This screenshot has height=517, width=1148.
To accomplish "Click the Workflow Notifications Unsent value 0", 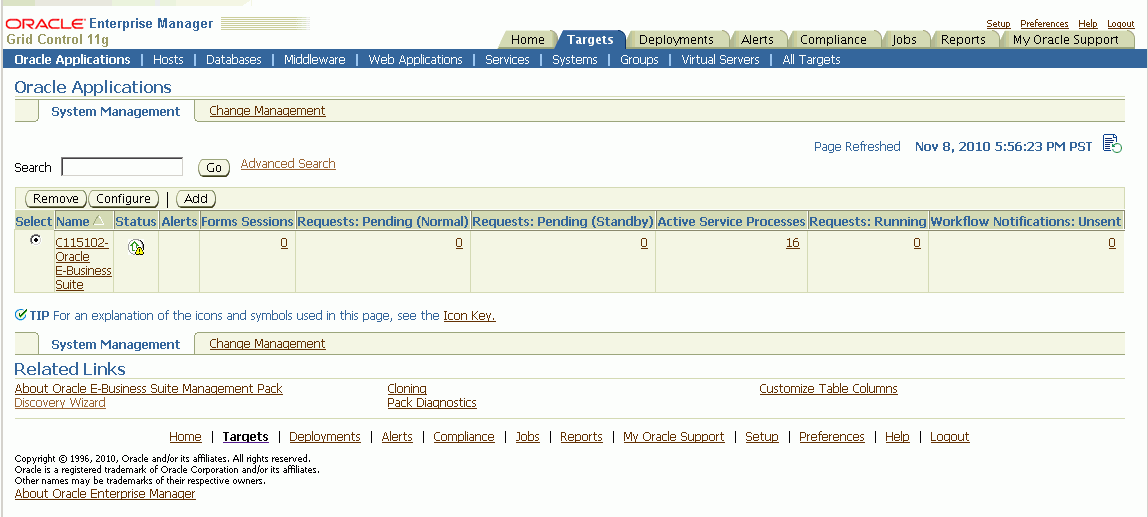I will tap(1112, 243).
